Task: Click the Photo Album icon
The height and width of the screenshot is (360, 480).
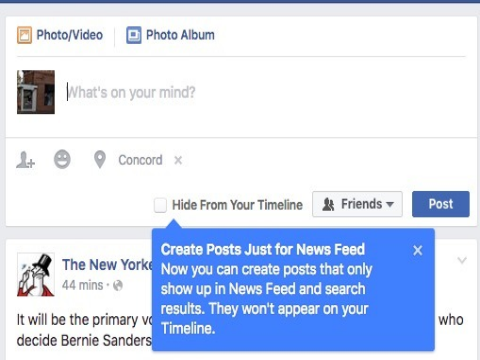Action: 134,35
